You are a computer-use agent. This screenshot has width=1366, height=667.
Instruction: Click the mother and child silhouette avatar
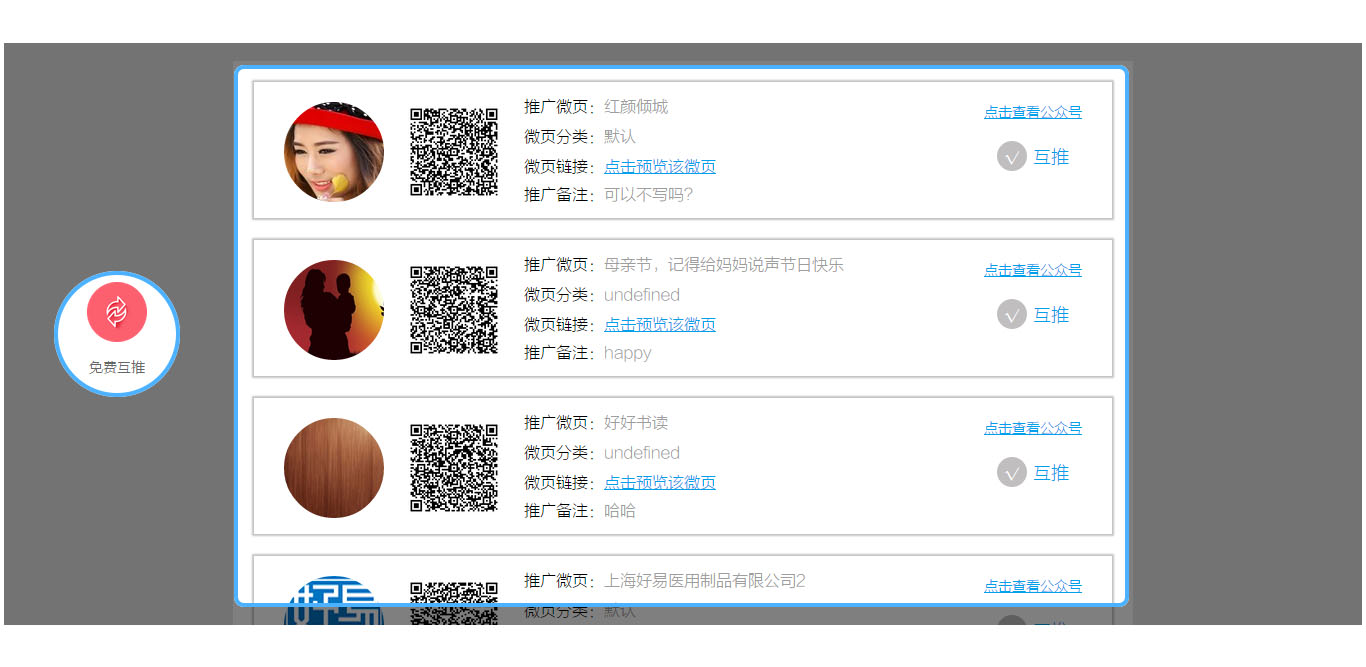[334, 310]
